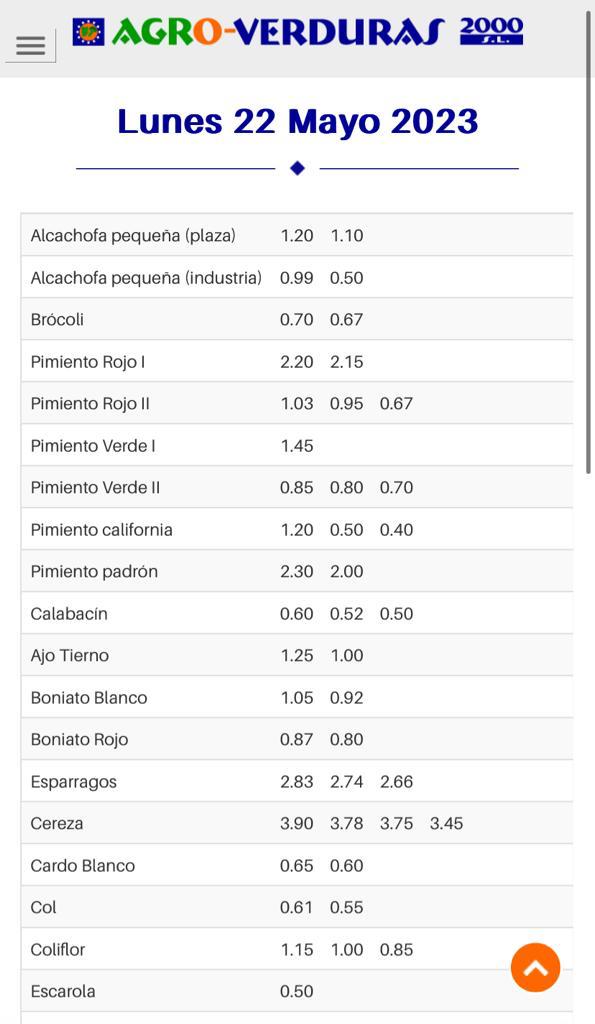Viewport: 595px width, 1024px height.
Task: Click the page scrollbar thumb
Action: pyautogui.click(x=588, y=236)
